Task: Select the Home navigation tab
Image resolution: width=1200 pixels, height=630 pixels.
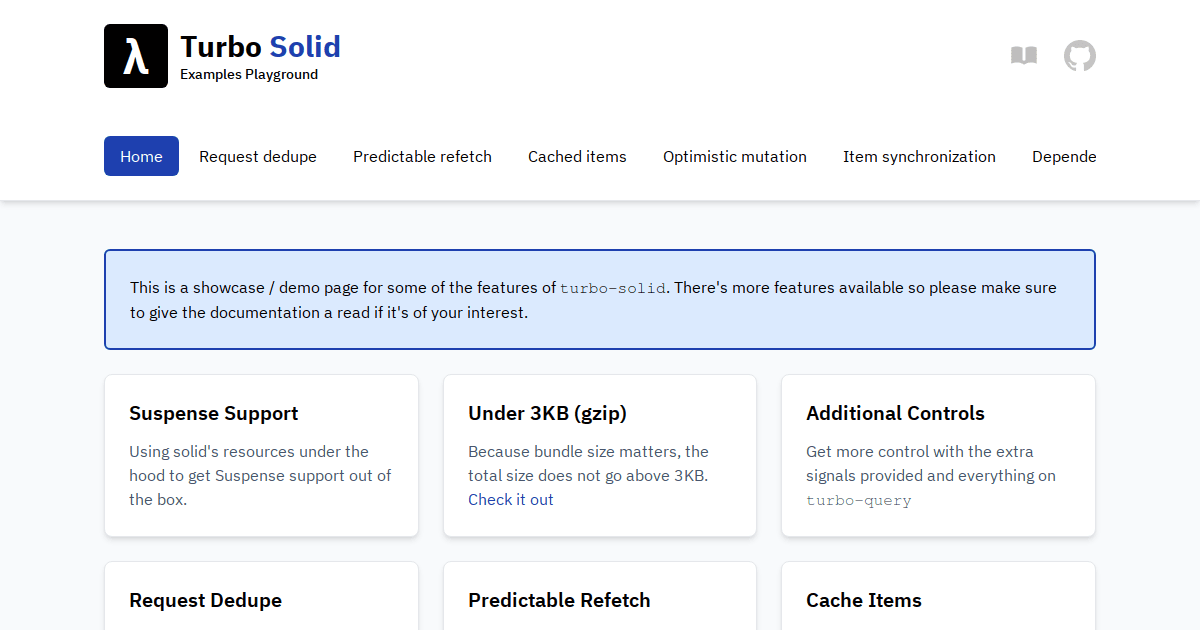Action: pos(141,156)
